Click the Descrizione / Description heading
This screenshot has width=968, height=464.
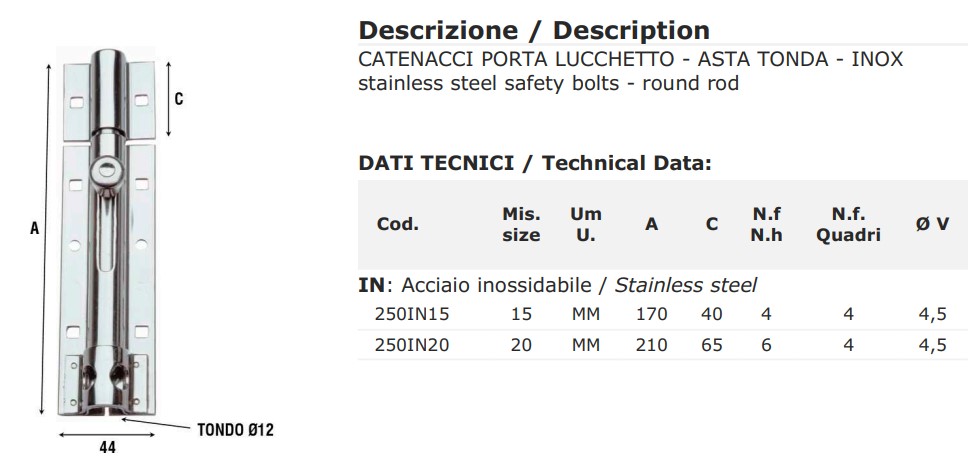click(534, 30)
